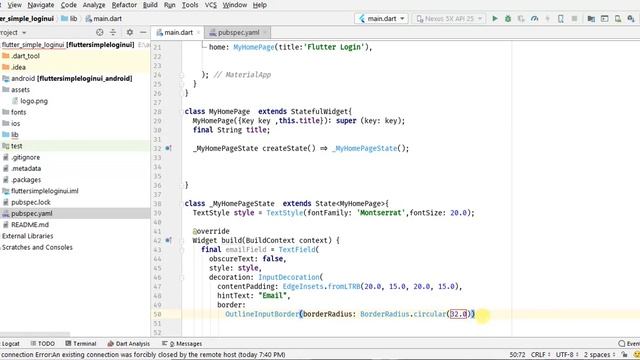This screenshot has height=360, width=640.
Task: Click the Run with Coverage icon
Action: point(521,19)
